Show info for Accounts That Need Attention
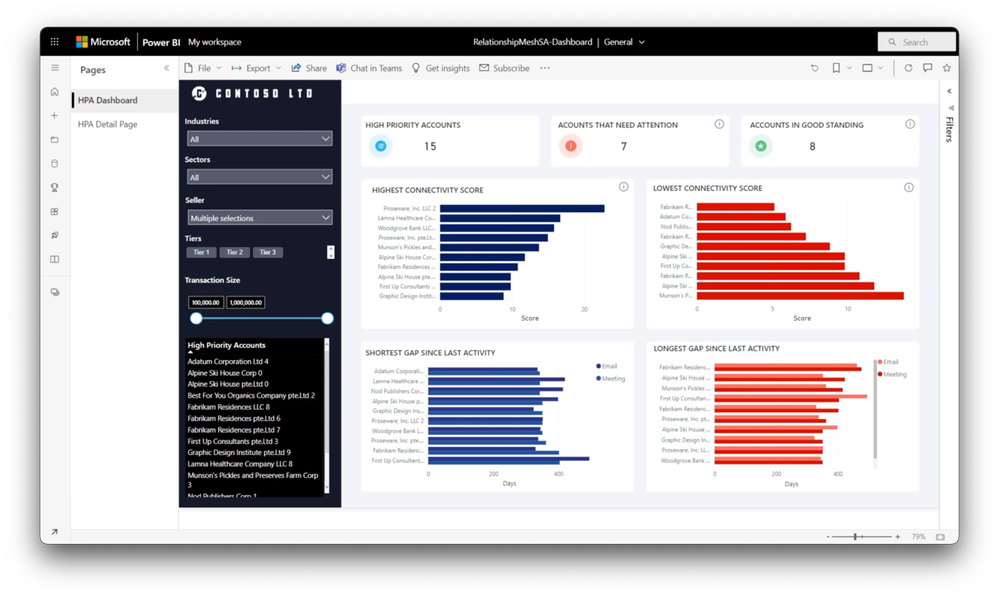Viewport: 999px width, 597px height. pos(719,124)
